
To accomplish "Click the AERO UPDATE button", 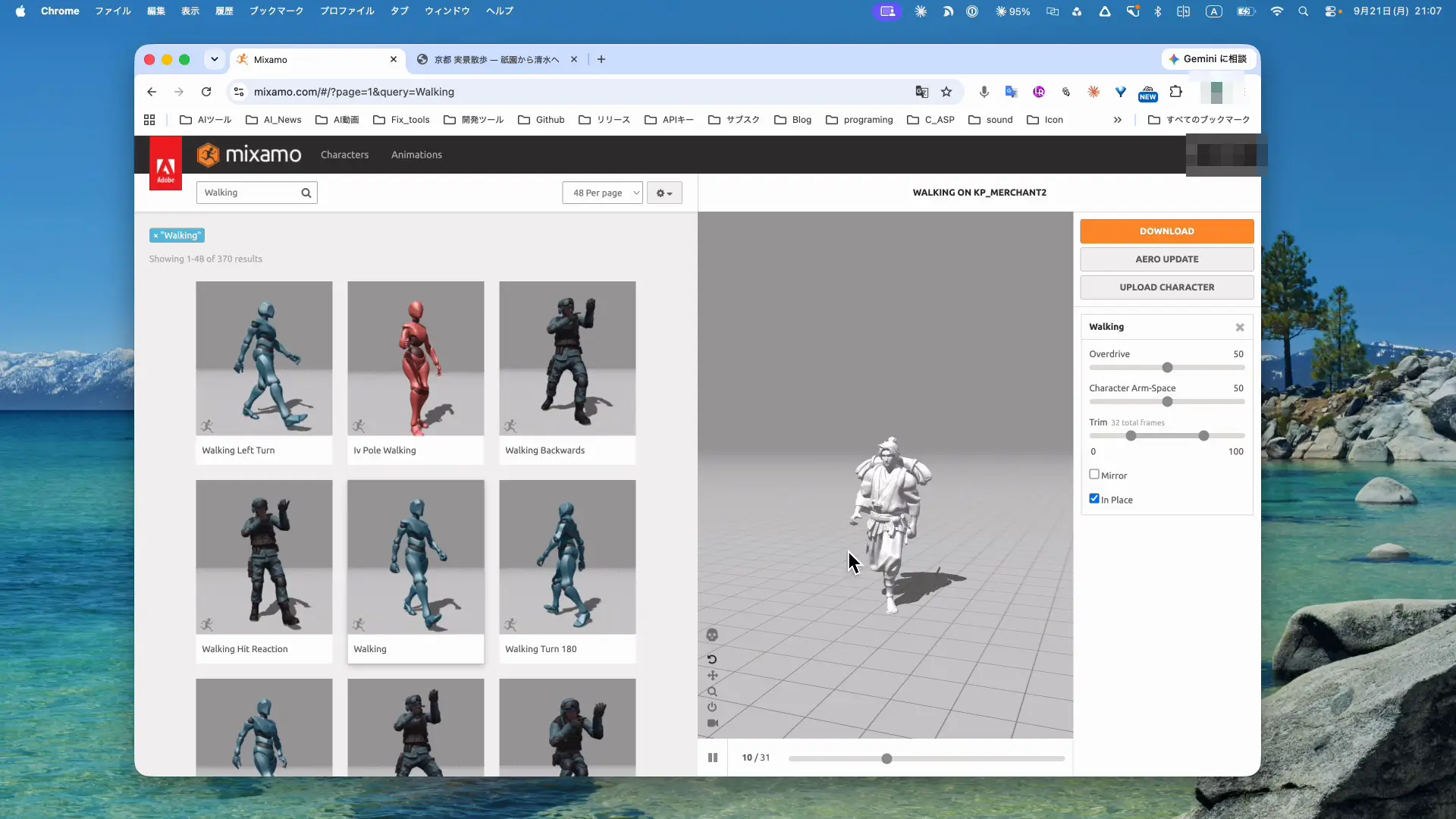I will click(x=1166, y=259).
